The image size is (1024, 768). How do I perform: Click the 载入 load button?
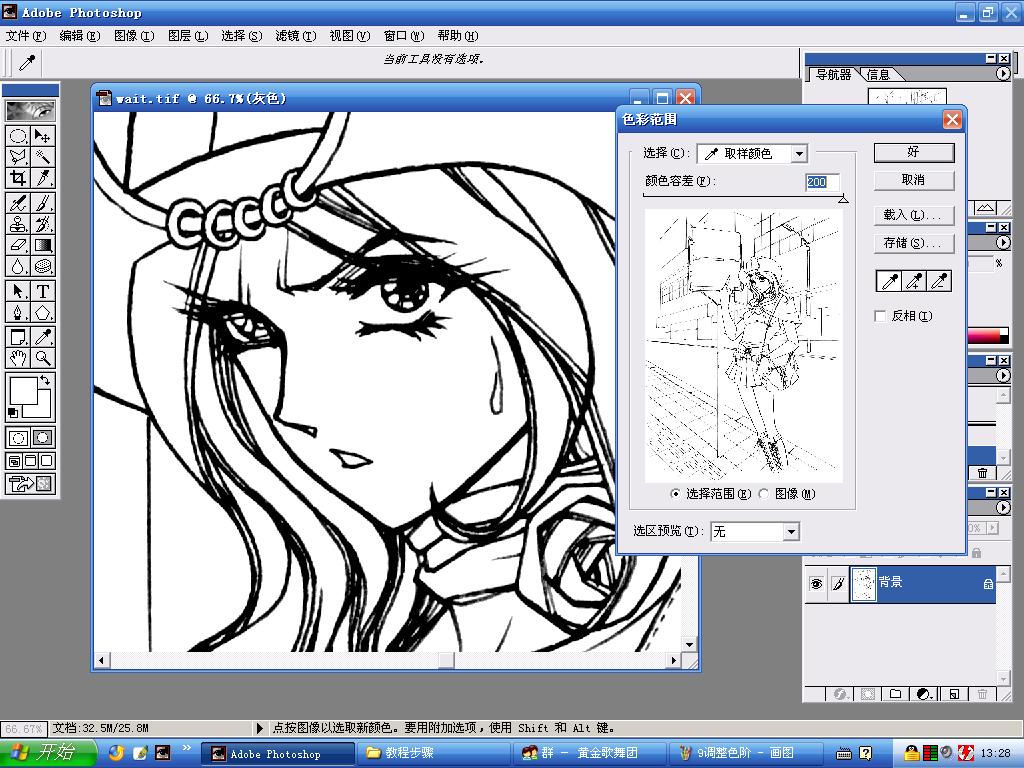pyautogui.click(x=914, y=215)
